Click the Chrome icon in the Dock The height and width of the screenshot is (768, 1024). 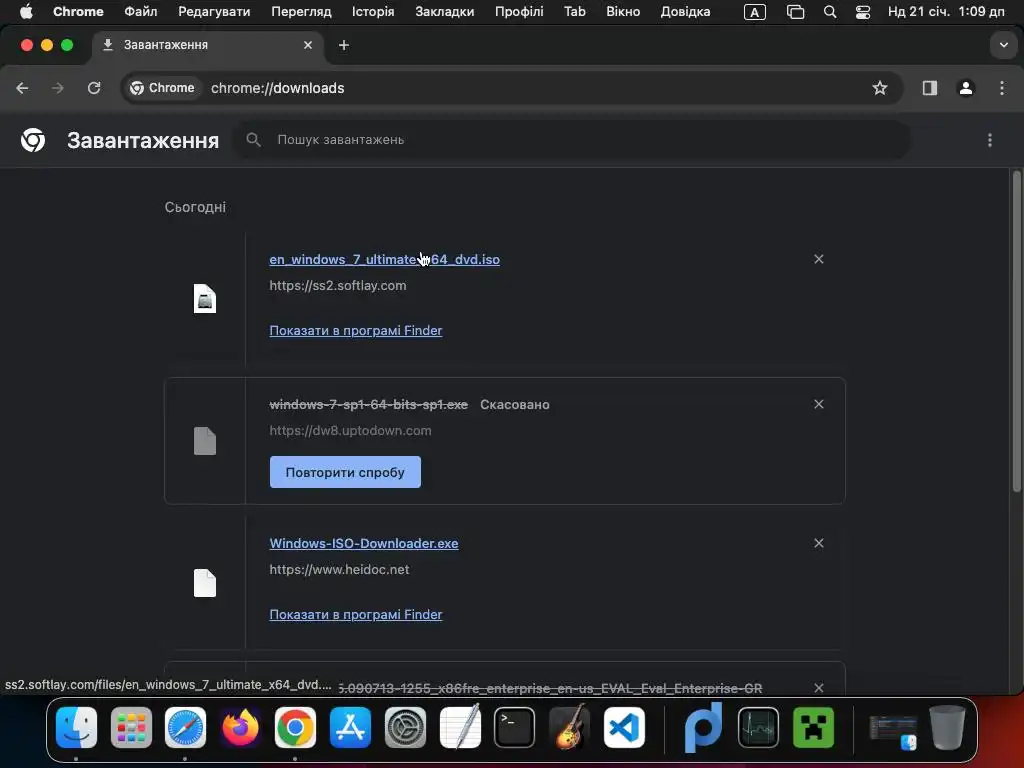pos(295,728)
